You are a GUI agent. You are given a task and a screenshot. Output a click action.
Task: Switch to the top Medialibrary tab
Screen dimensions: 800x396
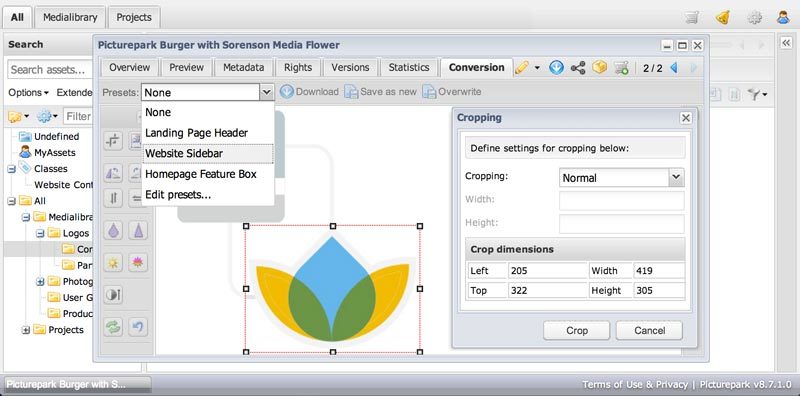70,17
